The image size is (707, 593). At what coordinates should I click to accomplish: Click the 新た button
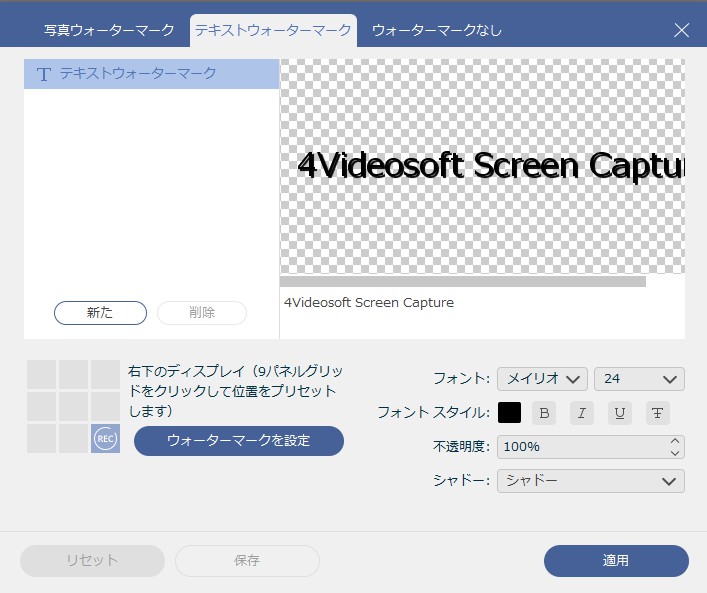coord(100,313)
